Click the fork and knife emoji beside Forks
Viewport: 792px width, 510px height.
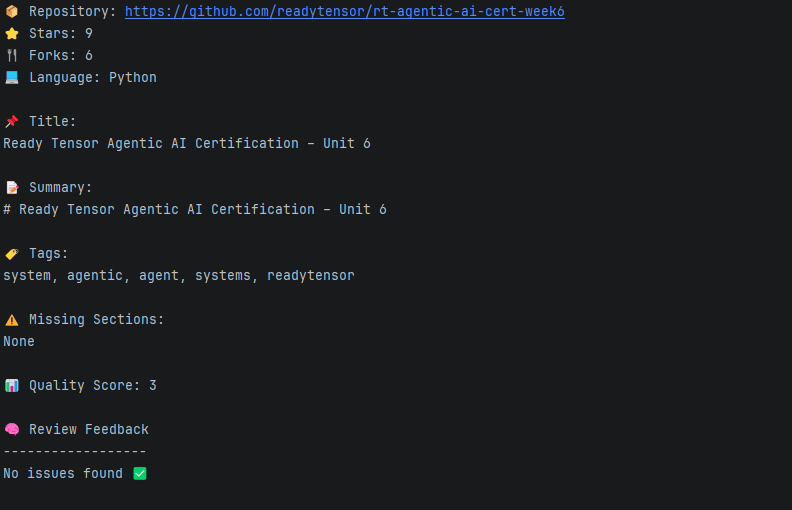point(12,55)
